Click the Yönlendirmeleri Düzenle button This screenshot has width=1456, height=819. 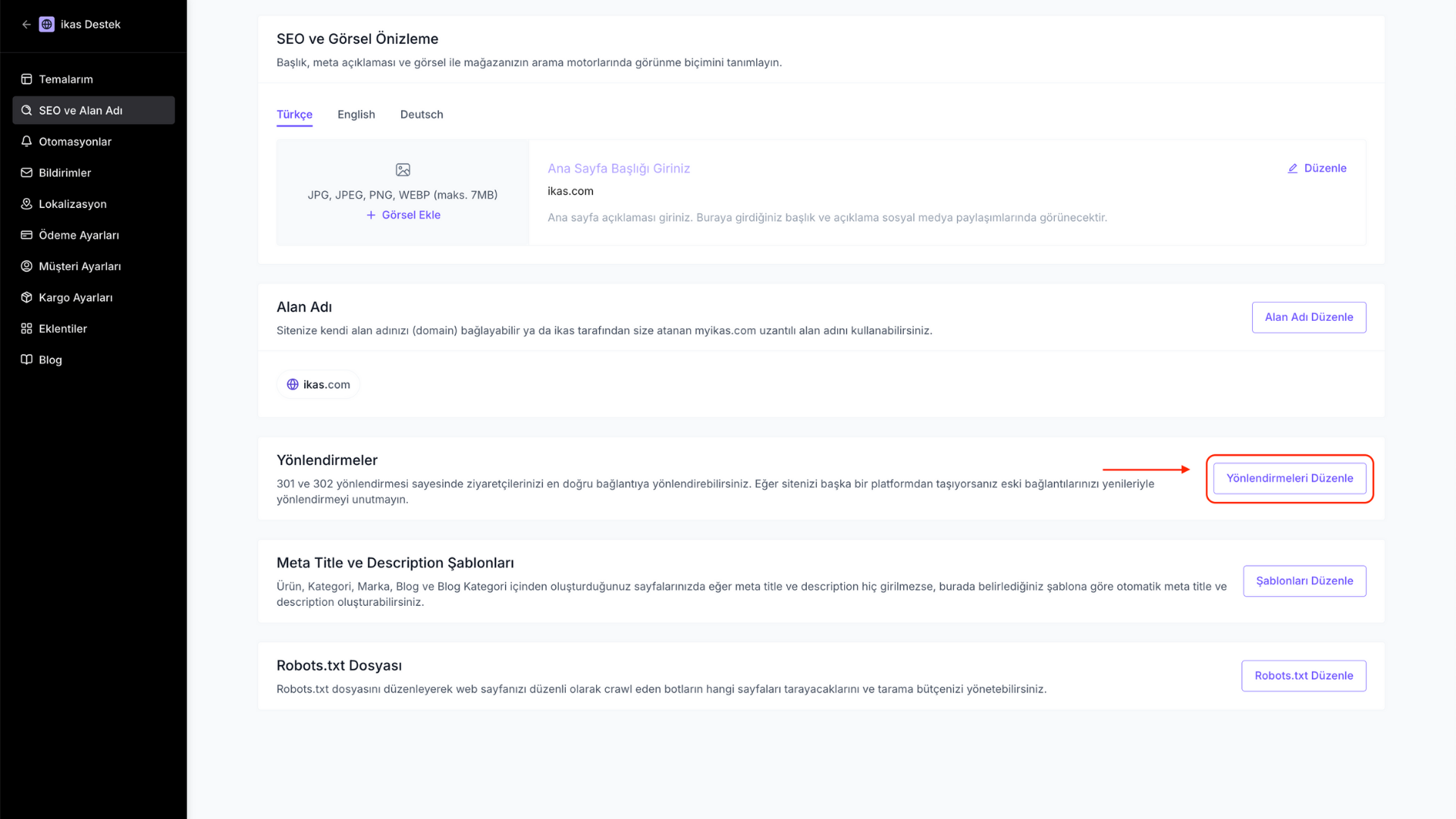pyautogui.click(x=1289, y=478)
